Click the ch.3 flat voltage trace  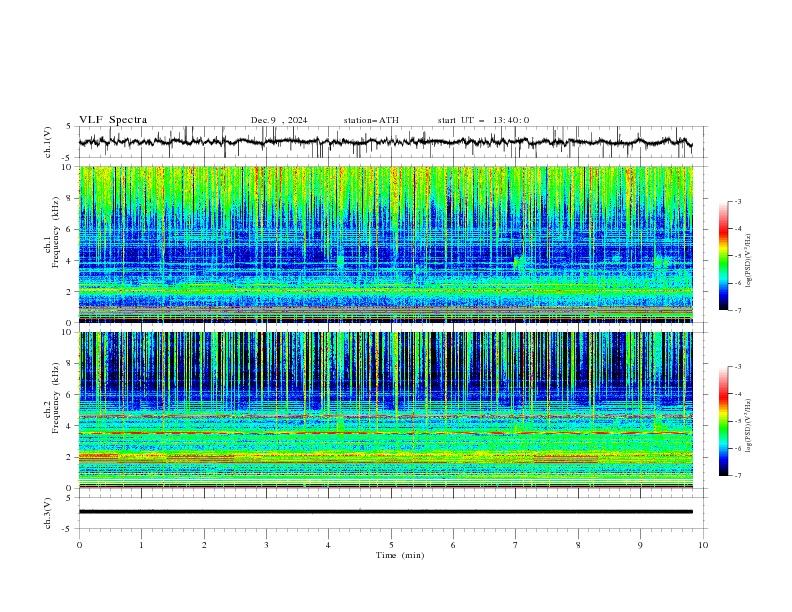(385, 512)
